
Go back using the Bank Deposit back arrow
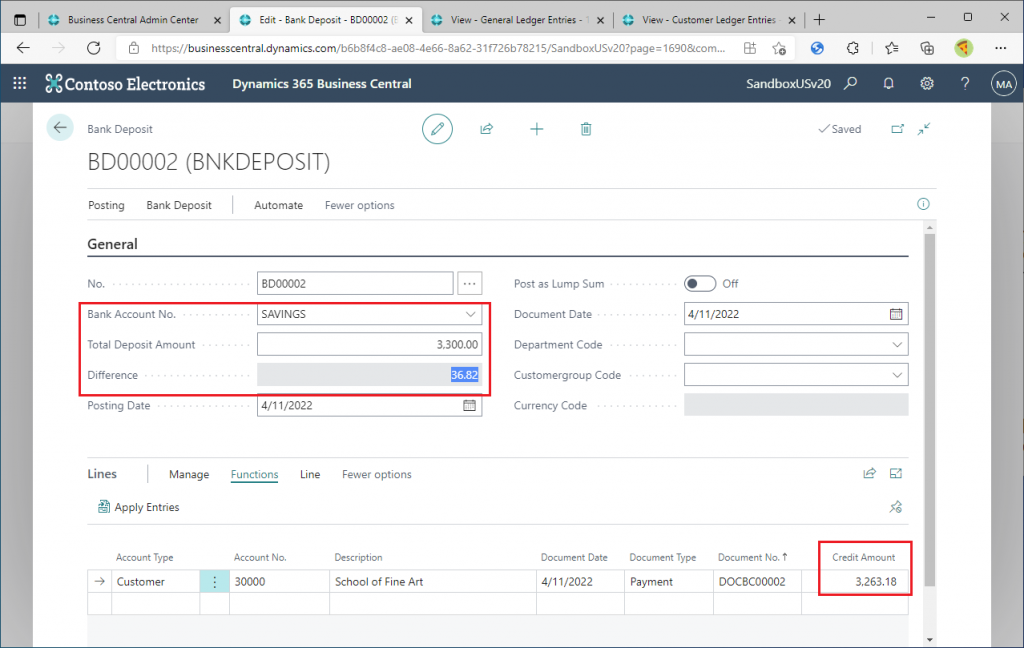[x=60, y=128]
